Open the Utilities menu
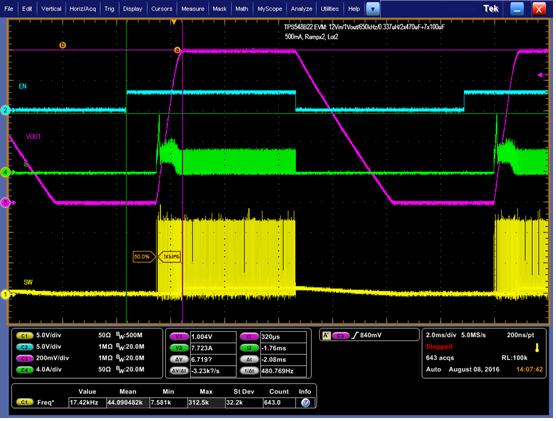 (329, 9)
